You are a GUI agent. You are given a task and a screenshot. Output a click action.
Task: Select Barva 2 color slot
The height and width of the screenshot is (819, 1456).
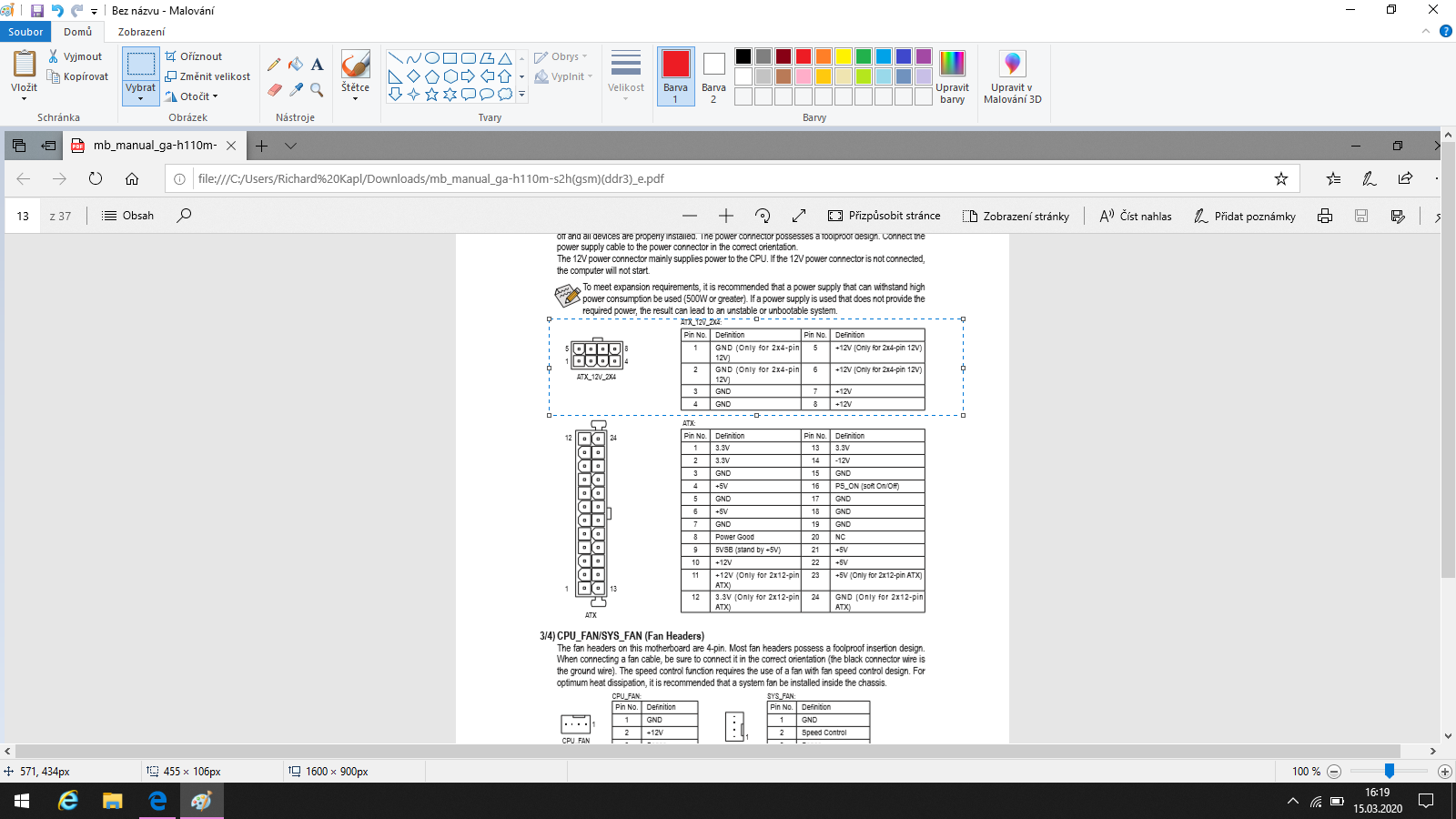(x=713, y=76)
